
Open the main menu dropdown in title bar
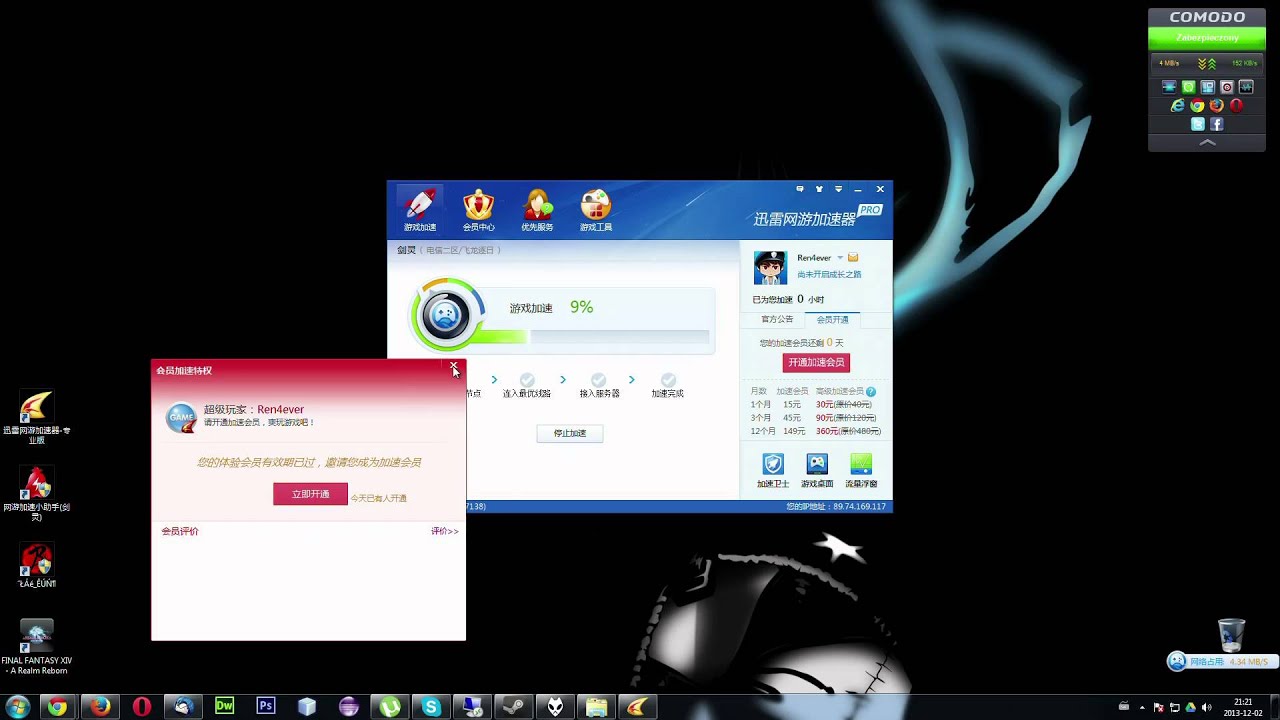838,189
